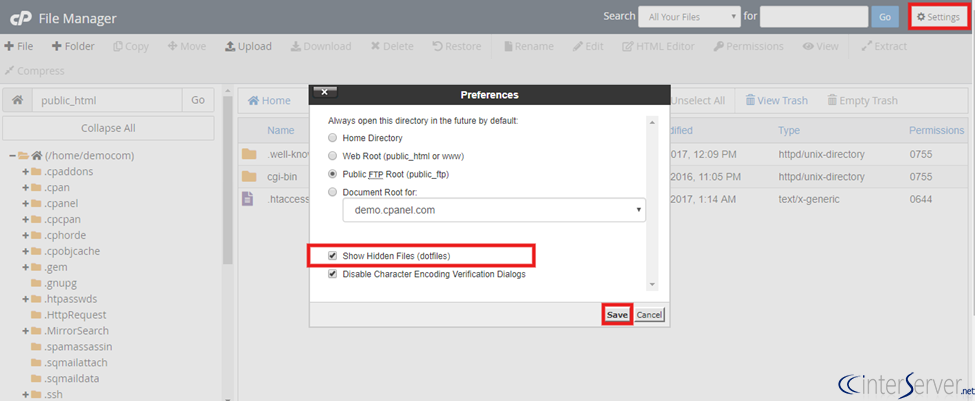Screen dimensions: 975x401
Task: Click the cPanel logo icon
Action: click(x=21, y=19)
